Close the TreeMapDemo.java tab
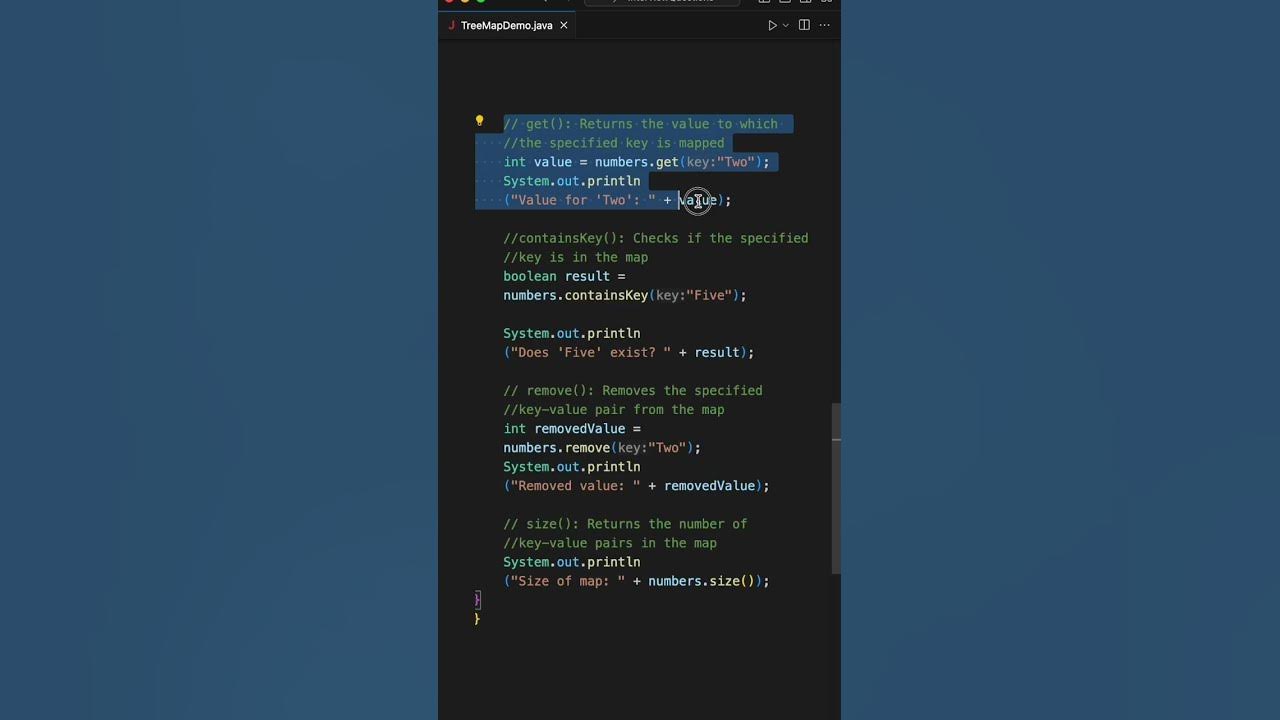This screenshot has height=720, width=1280. coord(563,25)
